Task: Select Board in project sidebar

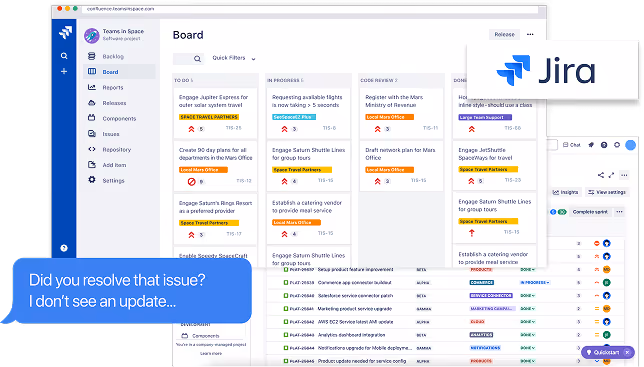Action: click(x=119, y=72)
